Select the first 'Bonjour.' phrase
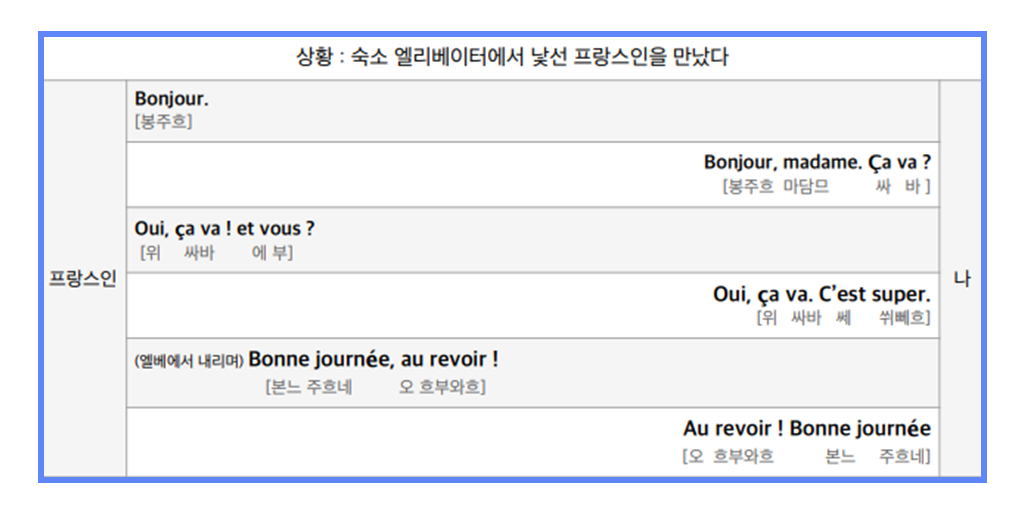The image size is (1024, 515). click(171, 99)
